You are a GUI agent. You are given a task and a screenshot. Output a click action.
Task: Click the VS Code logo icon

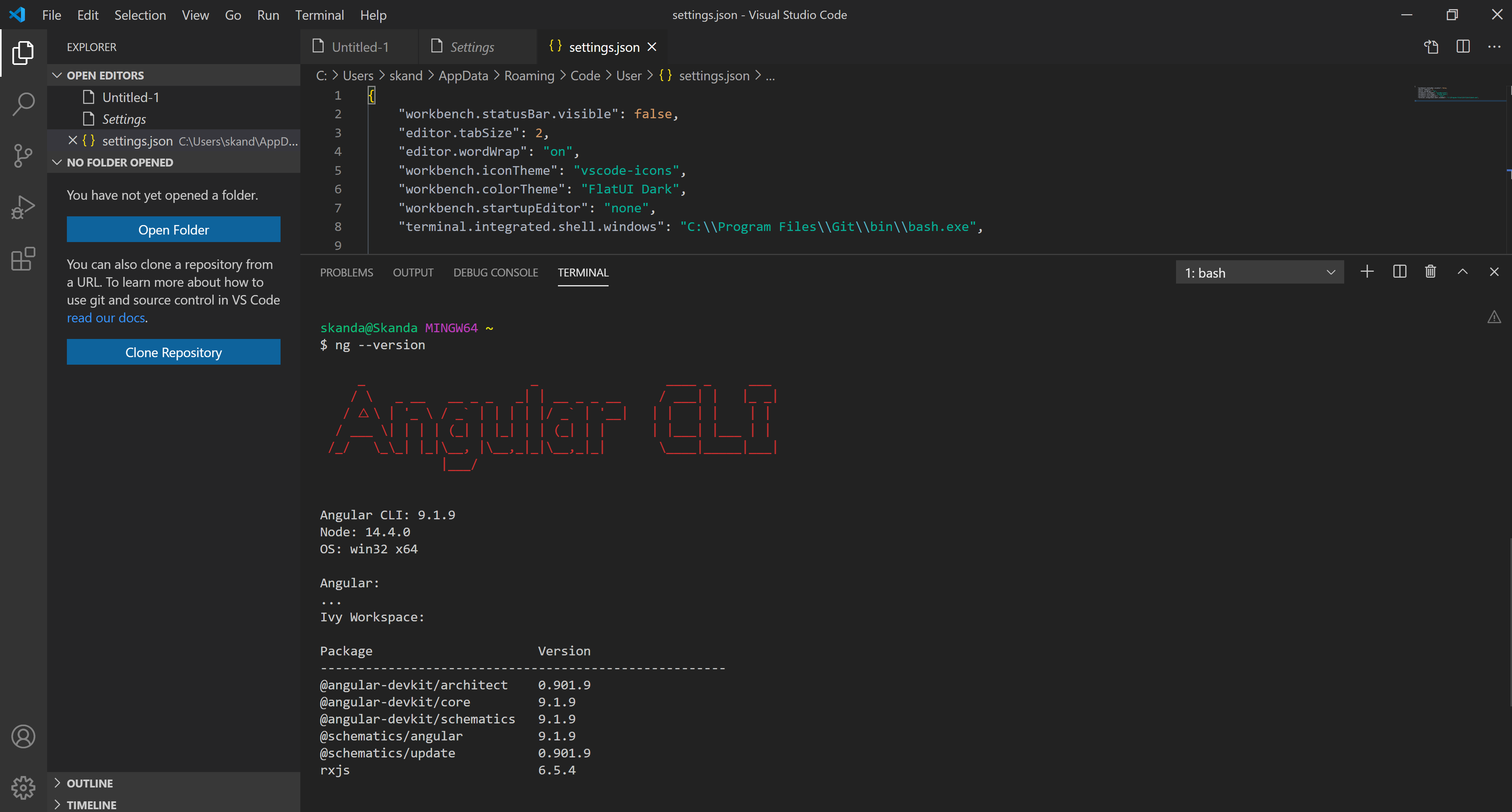tap(17, 15)
